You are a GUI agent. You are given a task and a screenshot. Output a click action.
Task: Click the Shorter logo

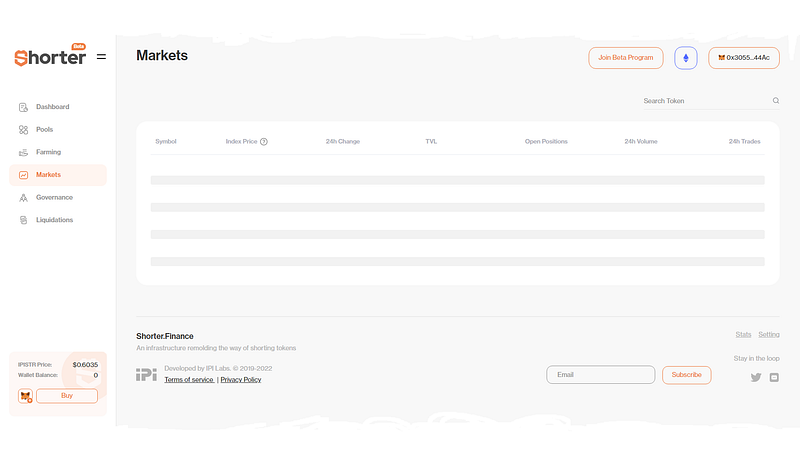tap(50, 56)
